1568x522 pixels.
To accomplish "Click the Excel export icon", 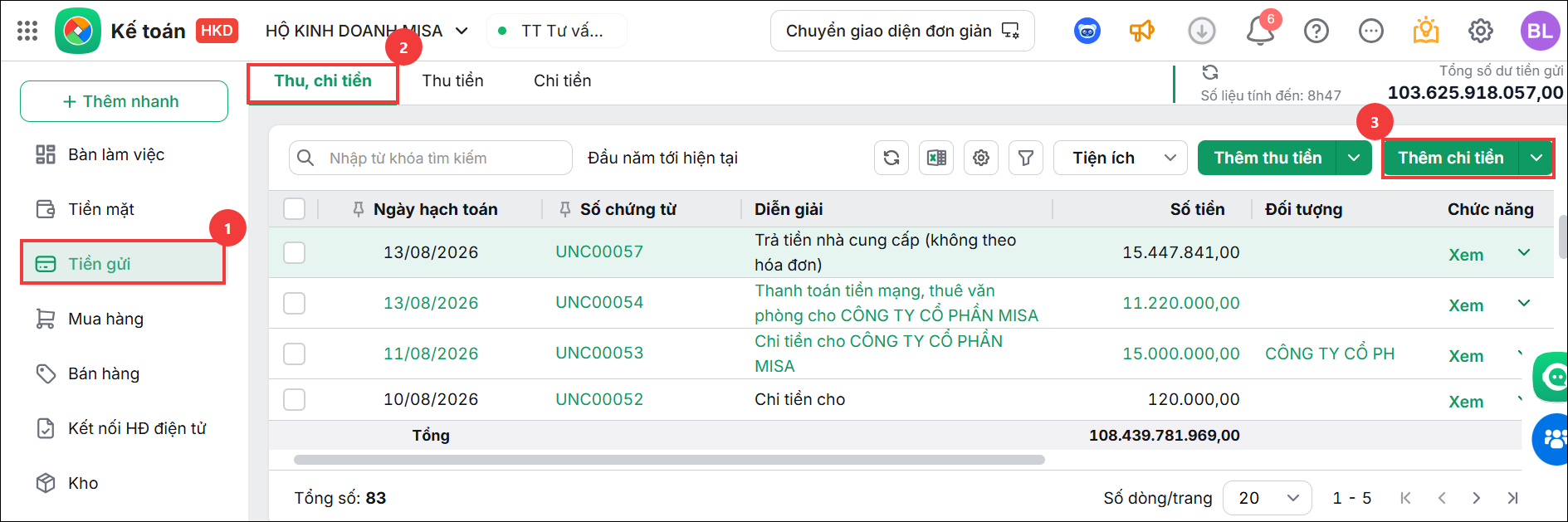I will [936, 158].
